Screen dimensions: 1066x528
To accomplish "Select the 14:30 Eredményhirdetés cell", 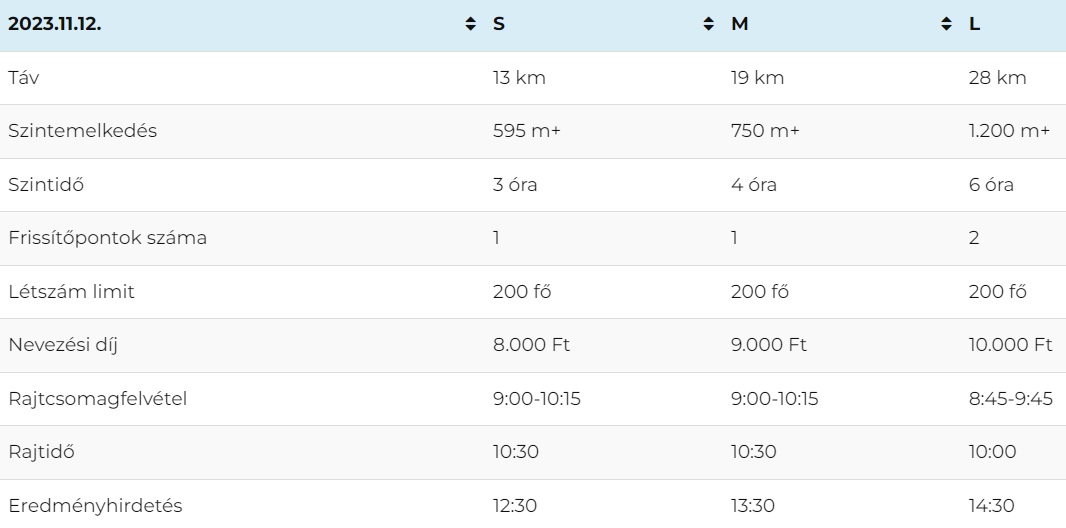I will tap(991, 506).
